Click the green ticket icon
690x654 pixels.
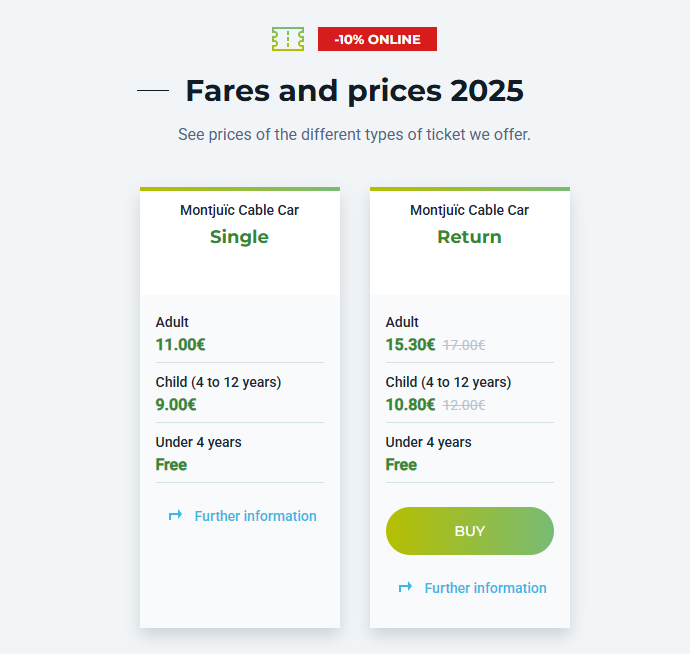[x=288, y=39]
